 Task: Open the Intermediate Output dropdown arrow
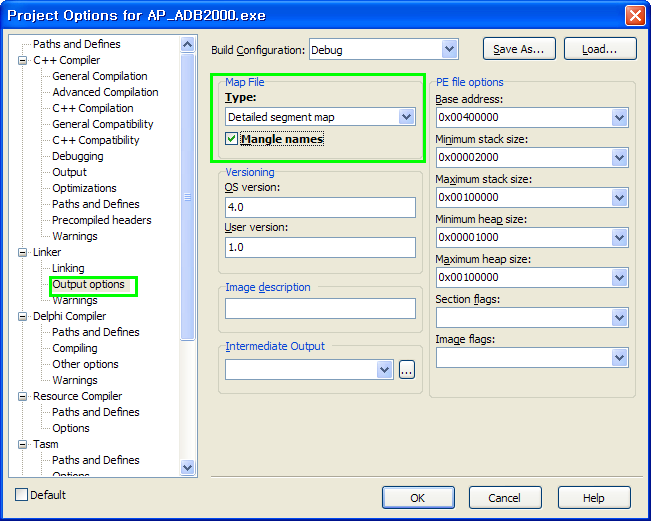[385, 370]
